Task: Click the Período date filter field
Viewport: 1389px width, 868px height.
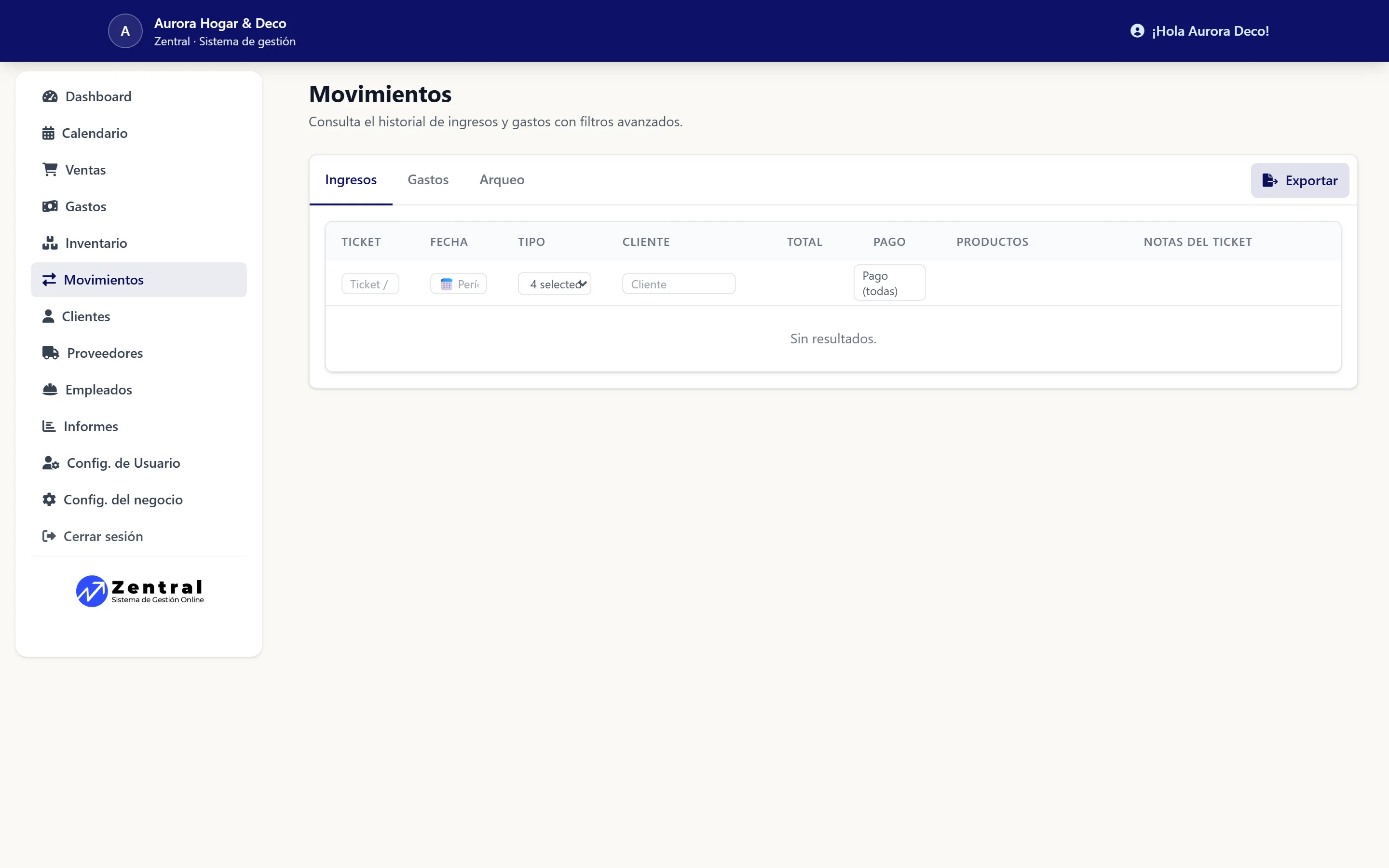Action: coord(459,284)
